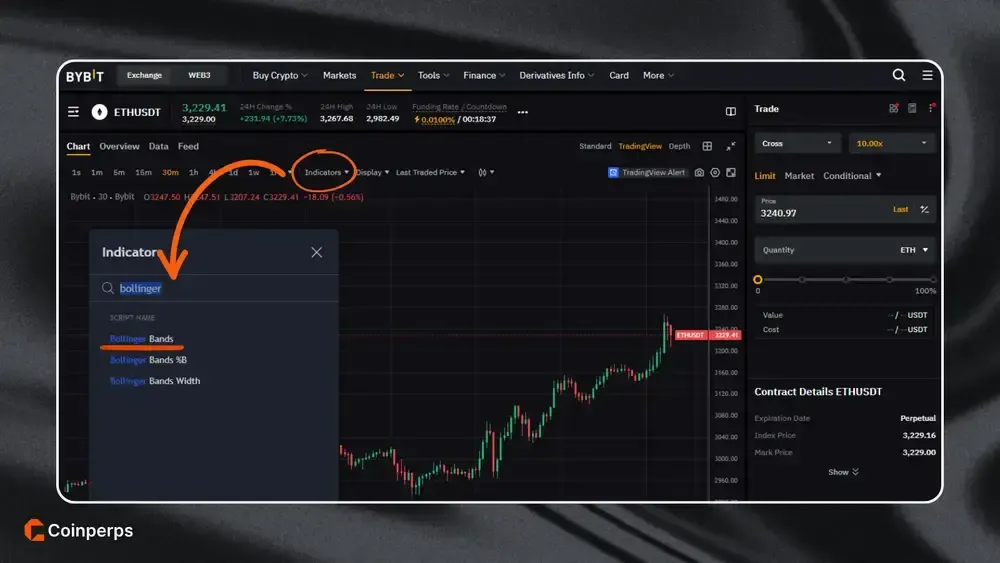Select the 15m timeframe
The height and width of the screenshot is (563, 1000).
click(x=143, y=172)
